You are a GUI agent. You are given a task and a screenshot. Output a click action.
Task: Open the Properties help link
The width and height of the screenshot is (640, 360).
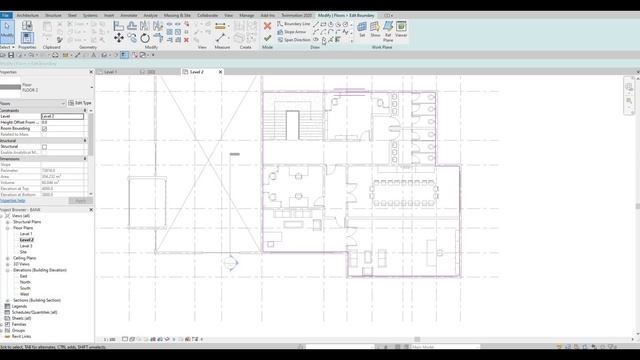(13, 200)
